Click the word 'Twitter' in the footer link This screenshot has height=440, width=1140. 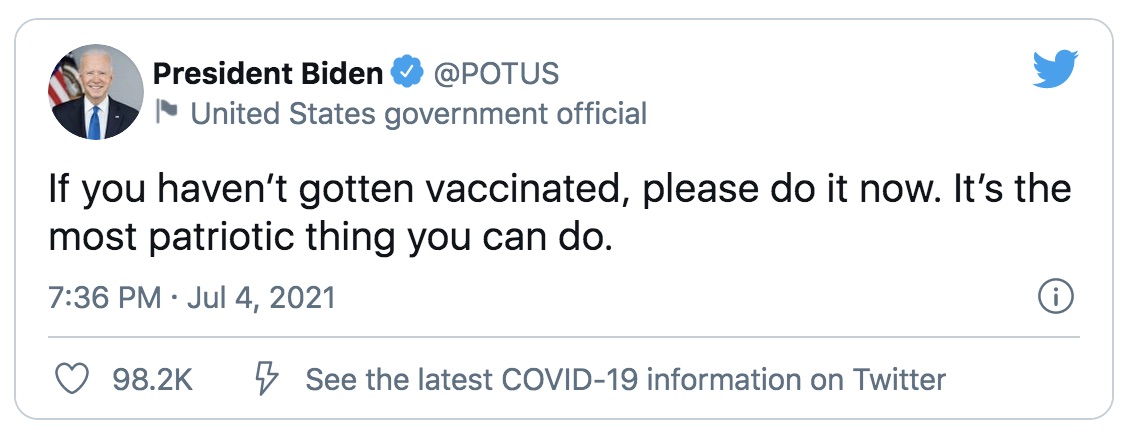coord(898,380)
